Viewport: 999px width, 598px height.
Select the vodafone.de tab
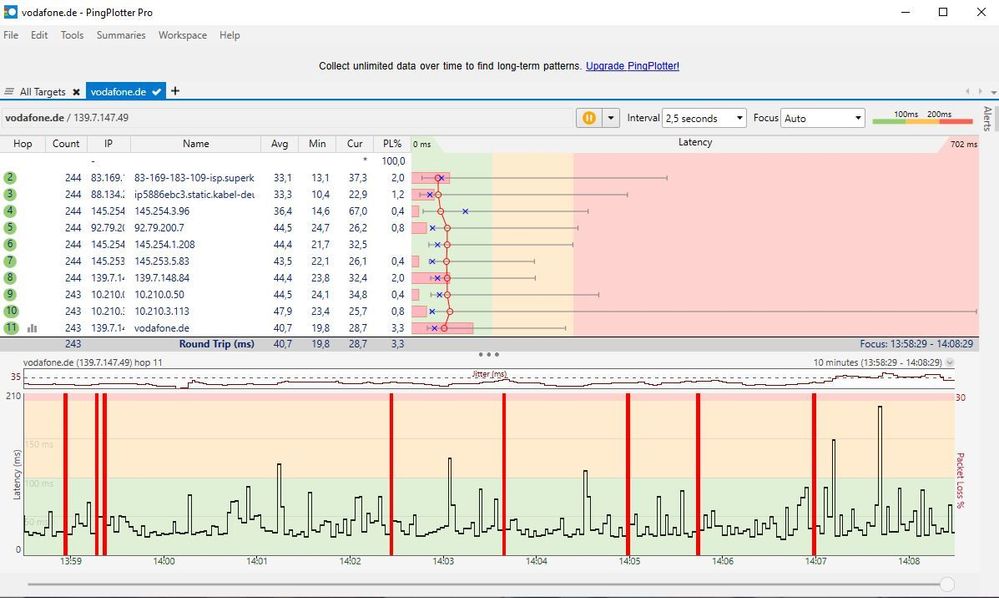coord(126,92)
